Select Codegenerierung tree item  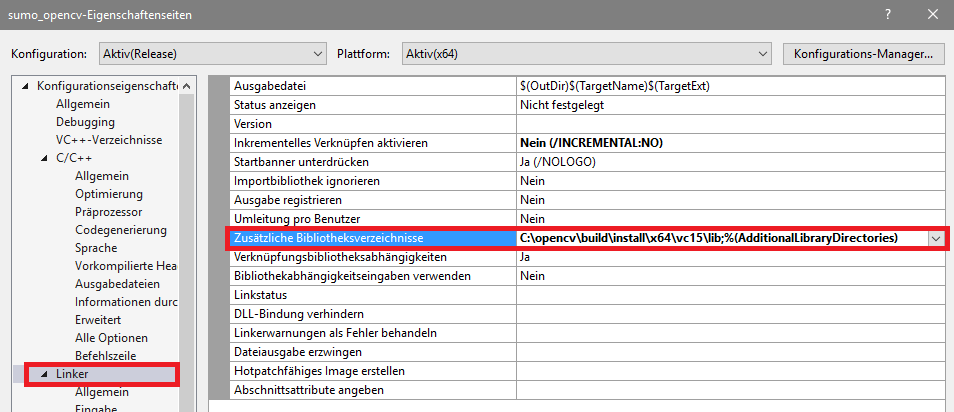120,230
